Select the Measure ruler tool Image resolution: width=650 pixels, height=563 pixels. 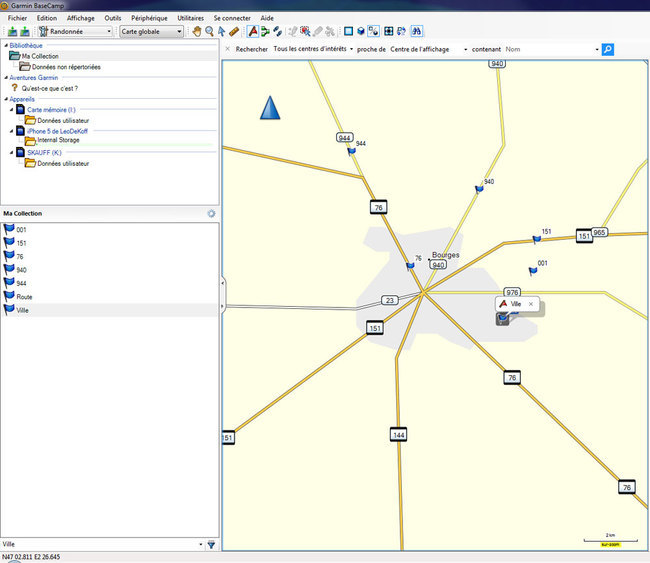[234, 31]
